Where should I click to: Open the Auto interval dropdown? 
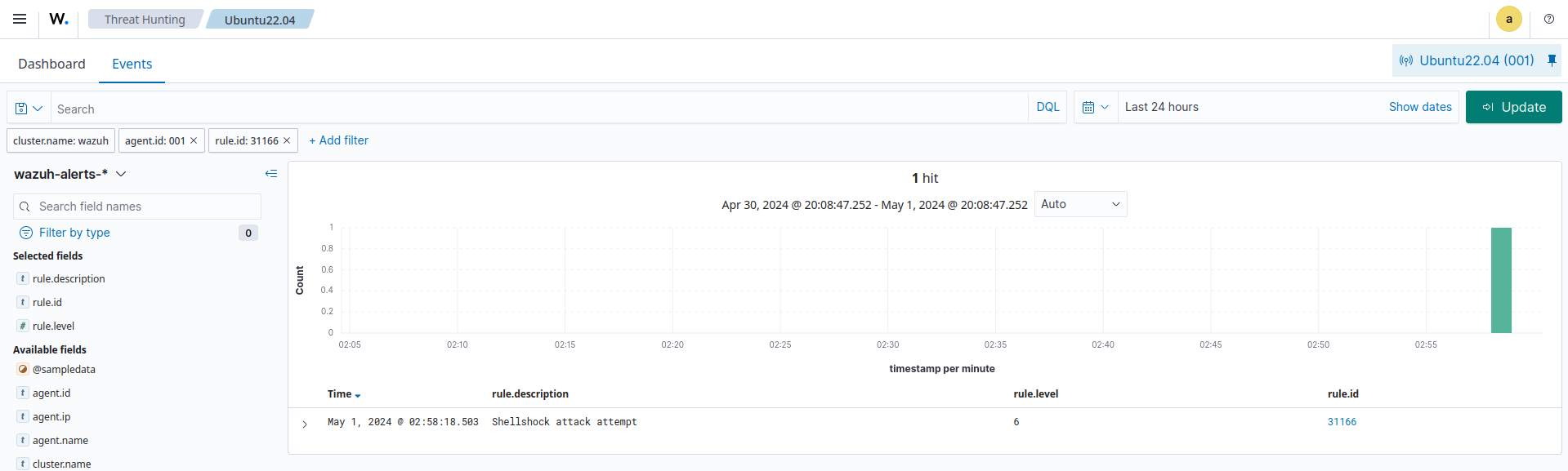1080,204
